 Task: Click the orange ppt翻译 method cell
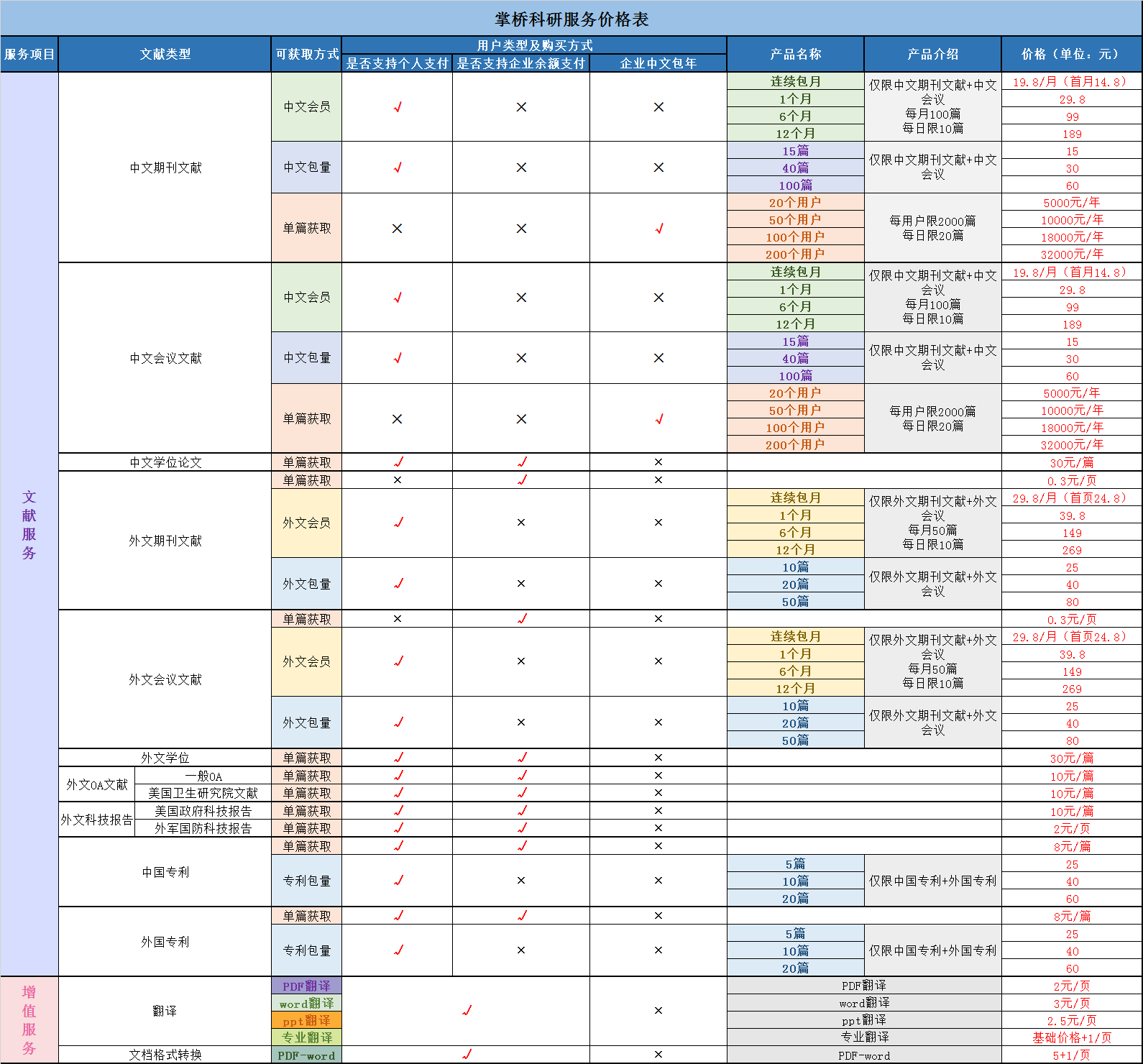click(x=306, y=1020)
